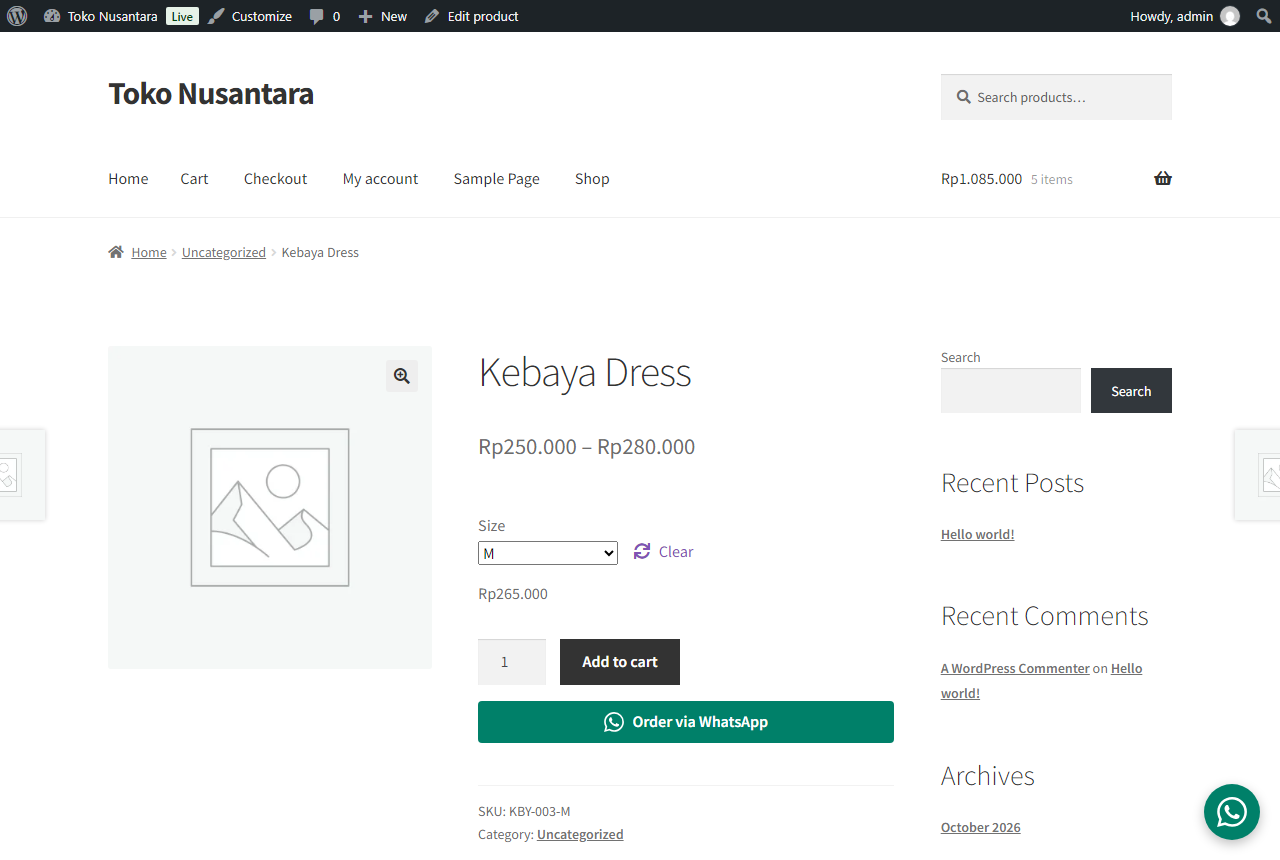1280x860 pixels.
Task: Click the admin bar search magnifier icon
Action: [x=1264, y=16]
